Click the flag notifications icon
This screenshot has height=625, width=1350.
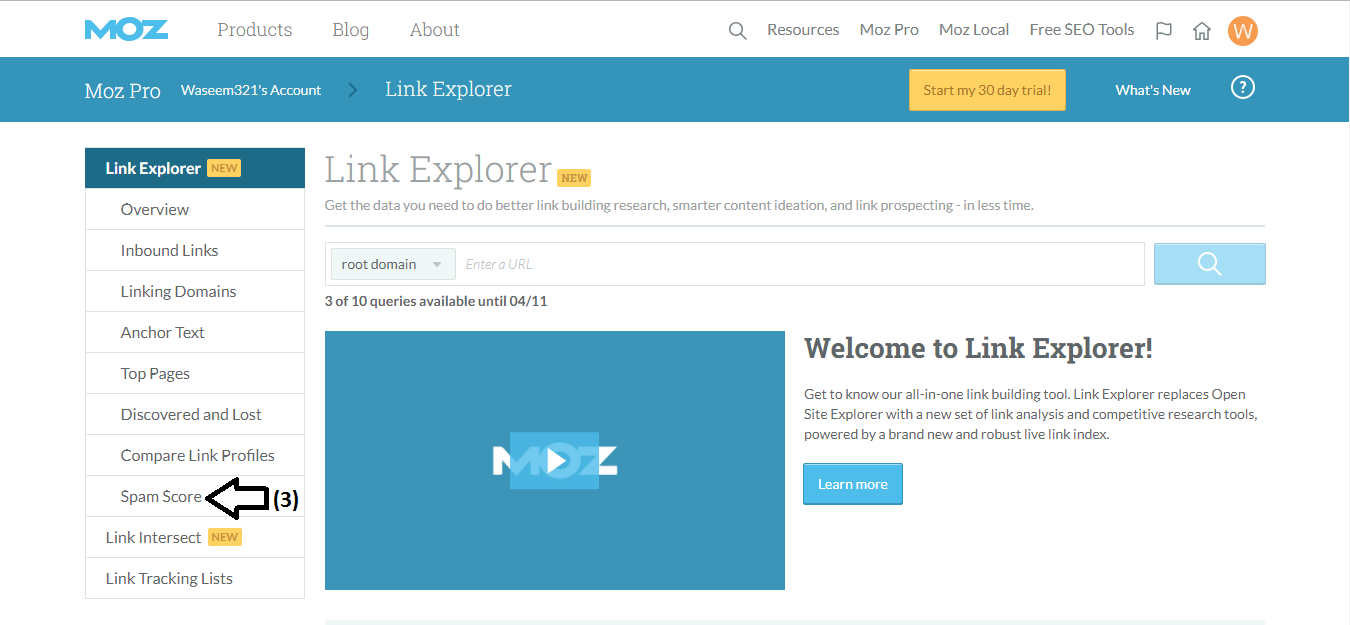(1163, 30)
